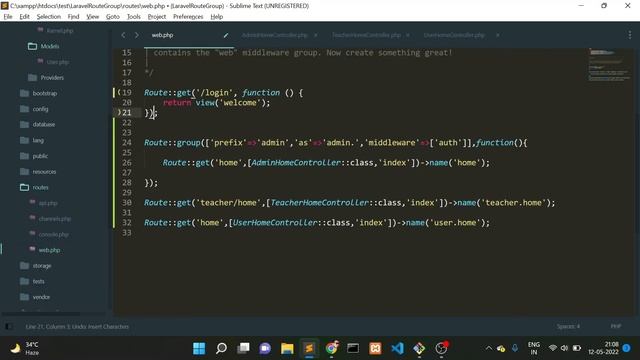The image size is (640, 360).
Task: Open Task View on the taskbar
Action: [243, 348]
